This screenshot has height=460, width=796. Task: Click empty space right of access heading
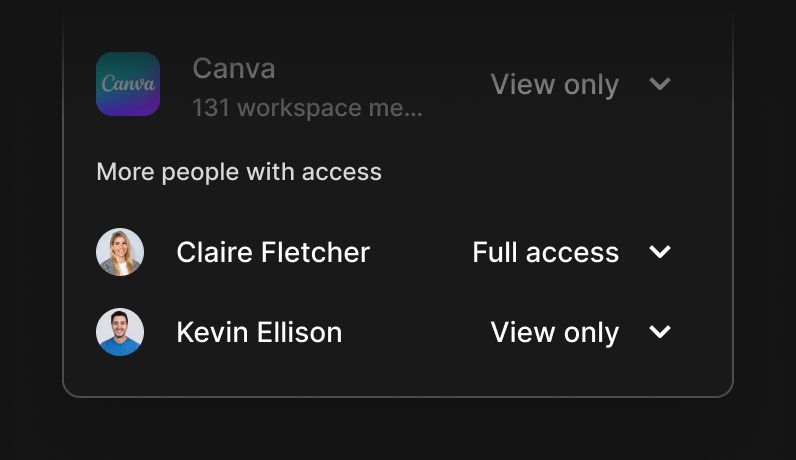coord(553,172)
